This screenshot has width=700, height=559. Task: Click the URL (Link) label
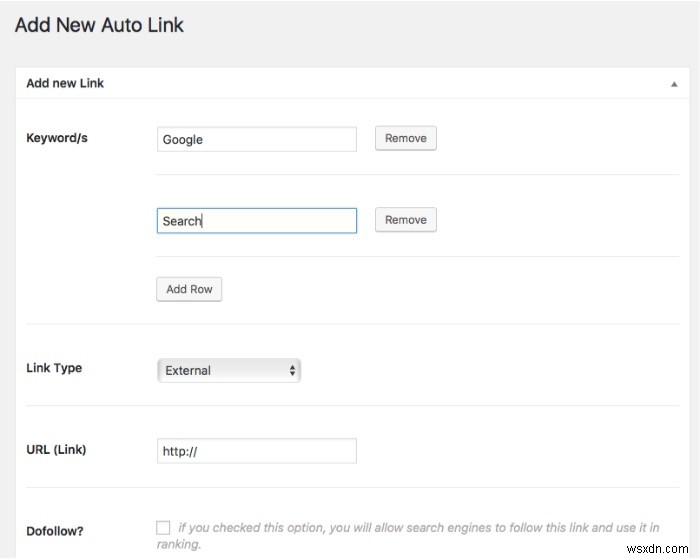[56, 450]
